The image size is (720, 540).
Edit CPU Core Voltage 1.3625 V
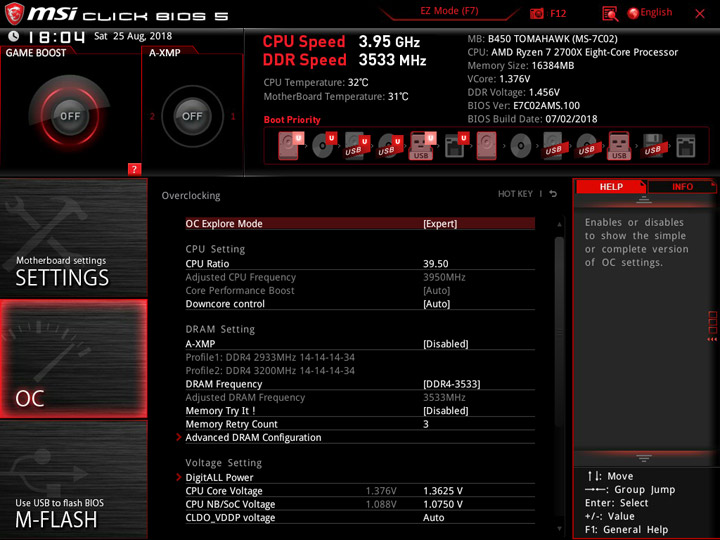pyautogui.click(x=443, y=491)
